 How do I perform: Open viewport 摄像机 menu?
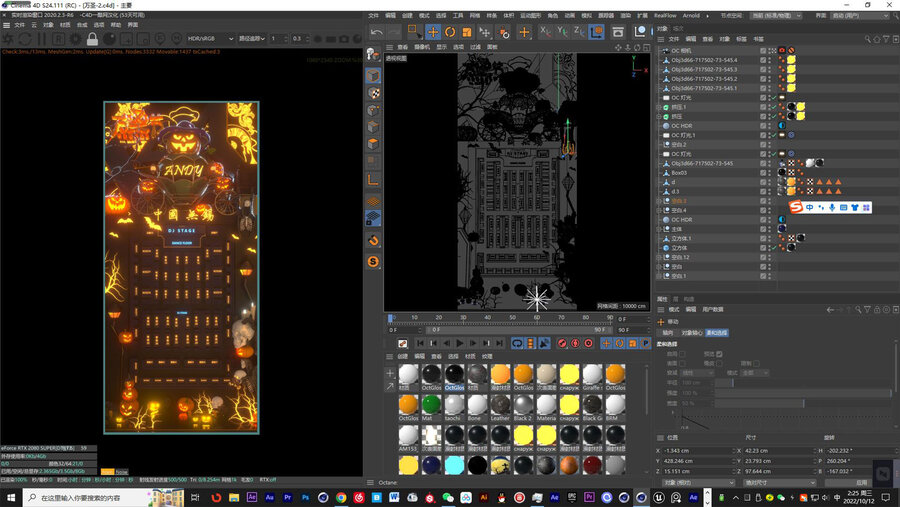point(422,47)
